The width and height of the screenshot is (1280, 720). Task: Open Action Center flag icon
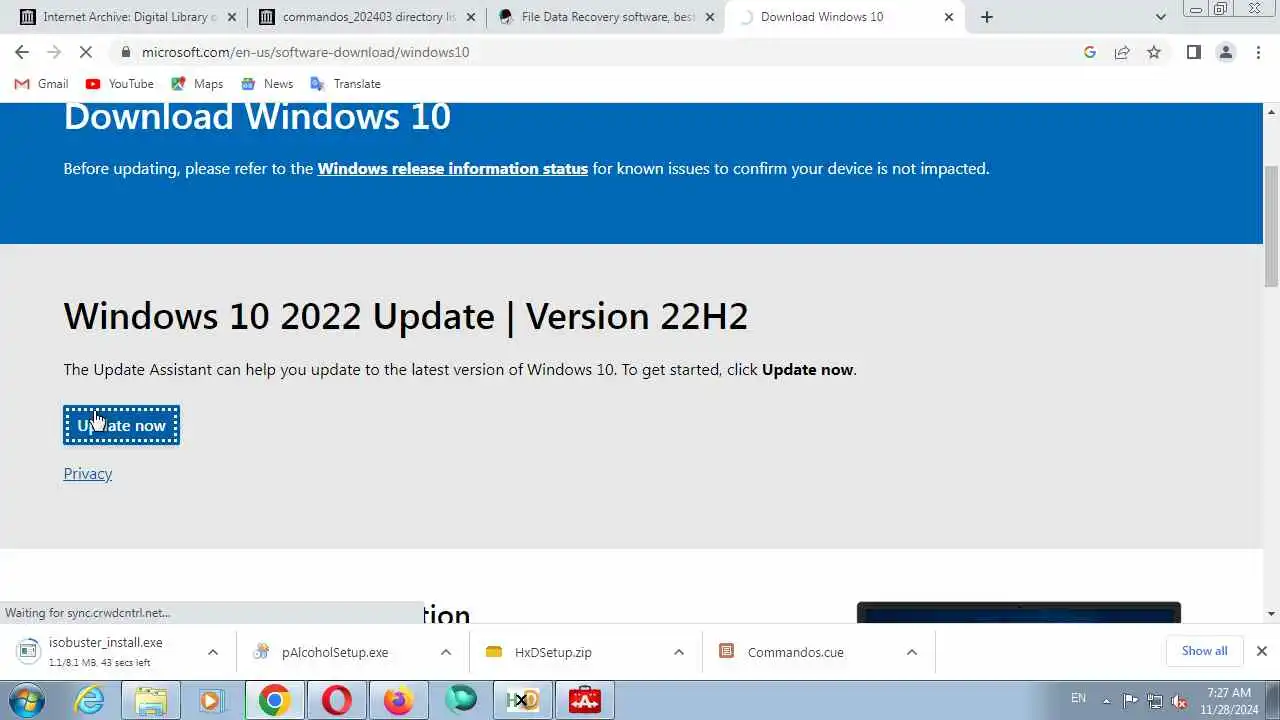1130,700
